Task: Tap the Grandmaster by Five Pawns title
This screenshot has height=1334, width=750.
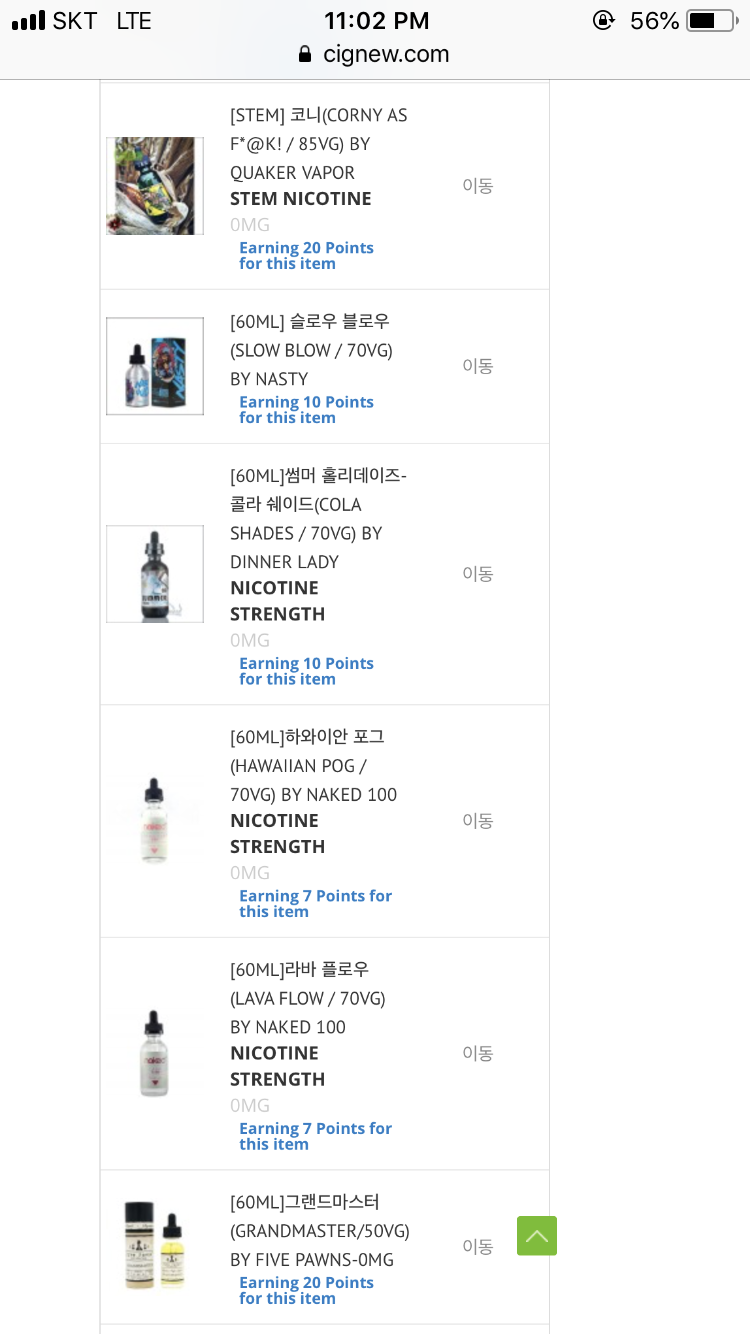Action: coord(319,1230)
